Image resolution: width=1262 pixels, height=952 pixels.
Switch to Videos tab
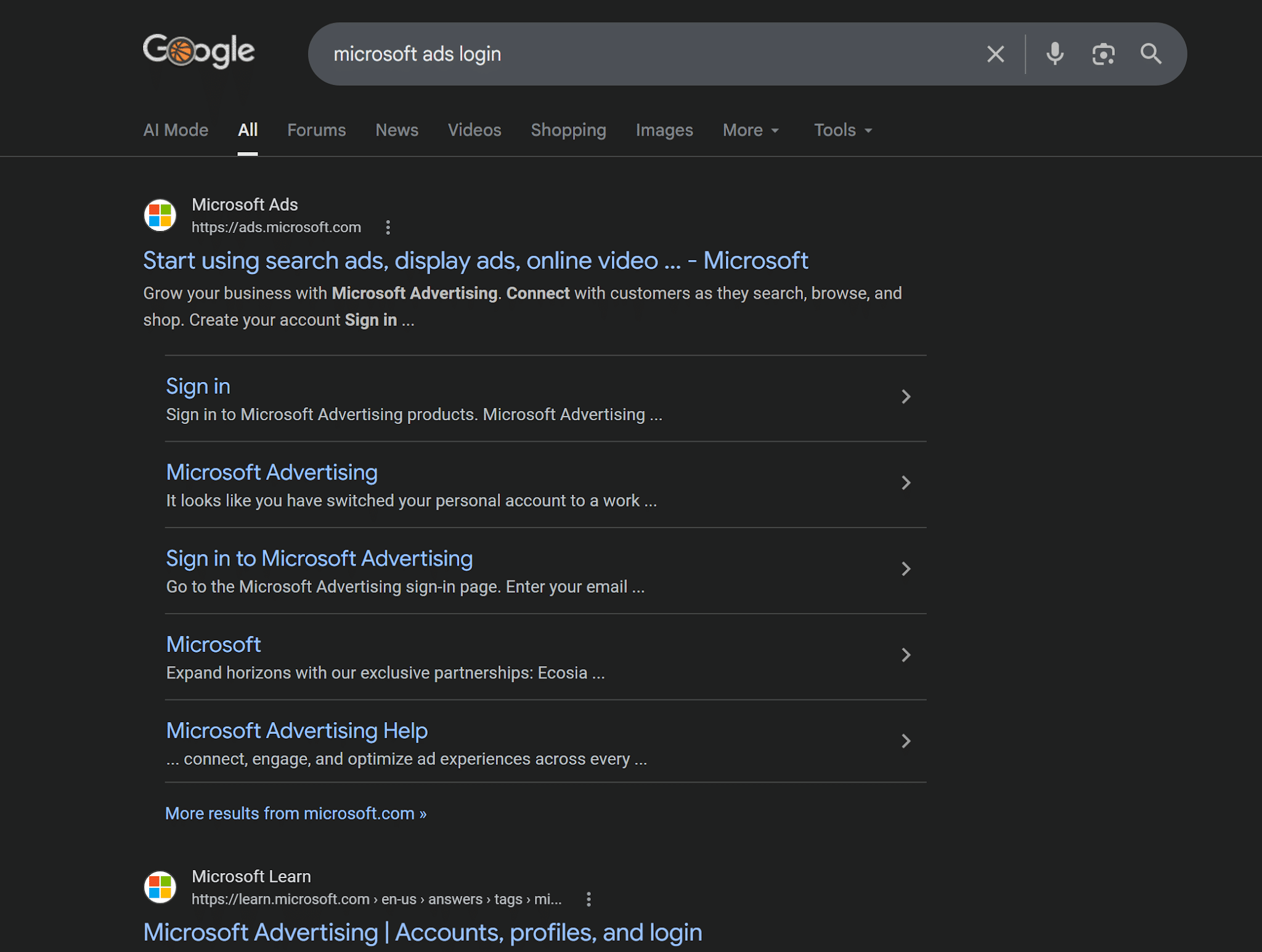[474, 130]
